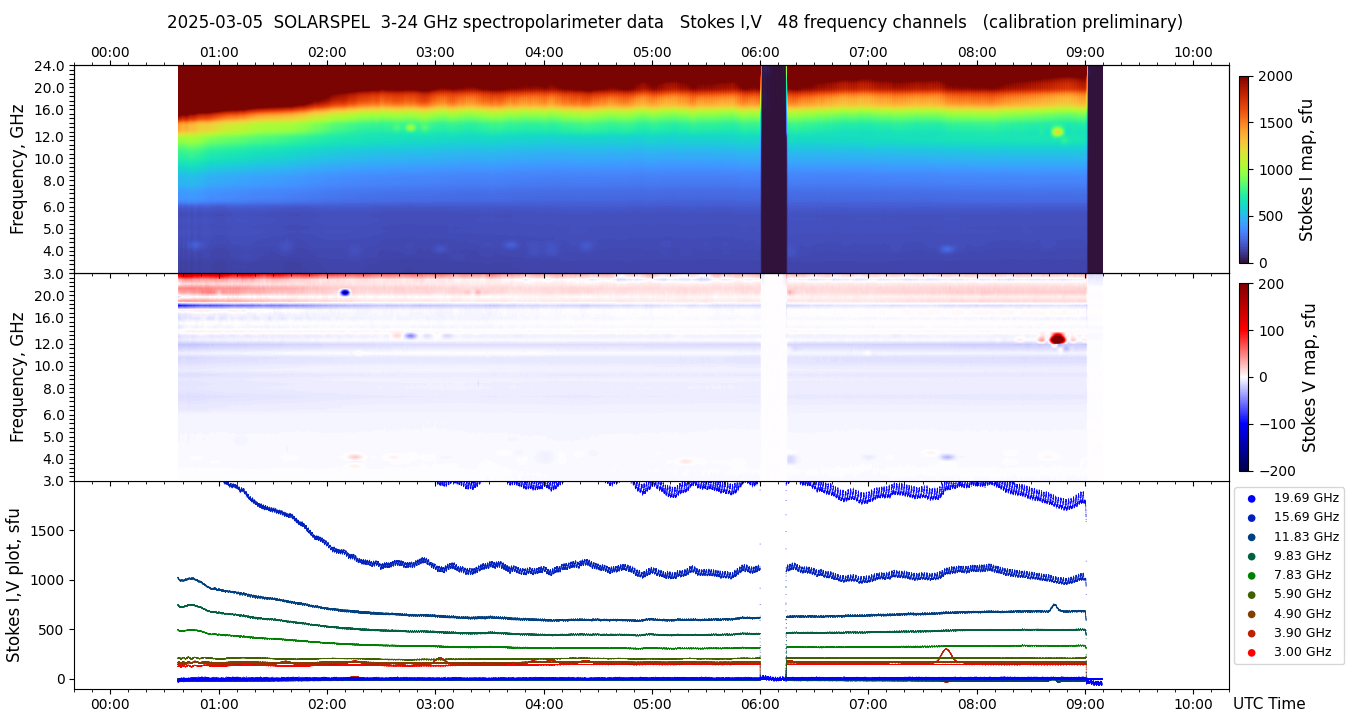
Task: Click the 06:00 tick label on bottom axis
Action: 760,704
